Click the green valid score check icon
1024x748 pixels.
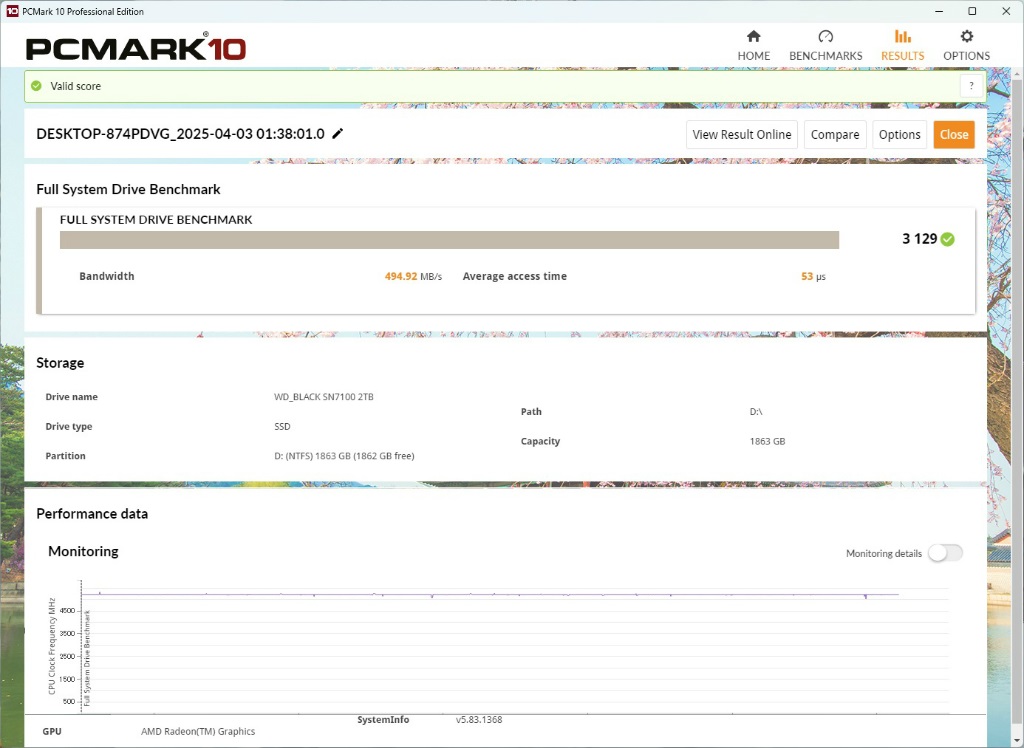coord(37,86)
